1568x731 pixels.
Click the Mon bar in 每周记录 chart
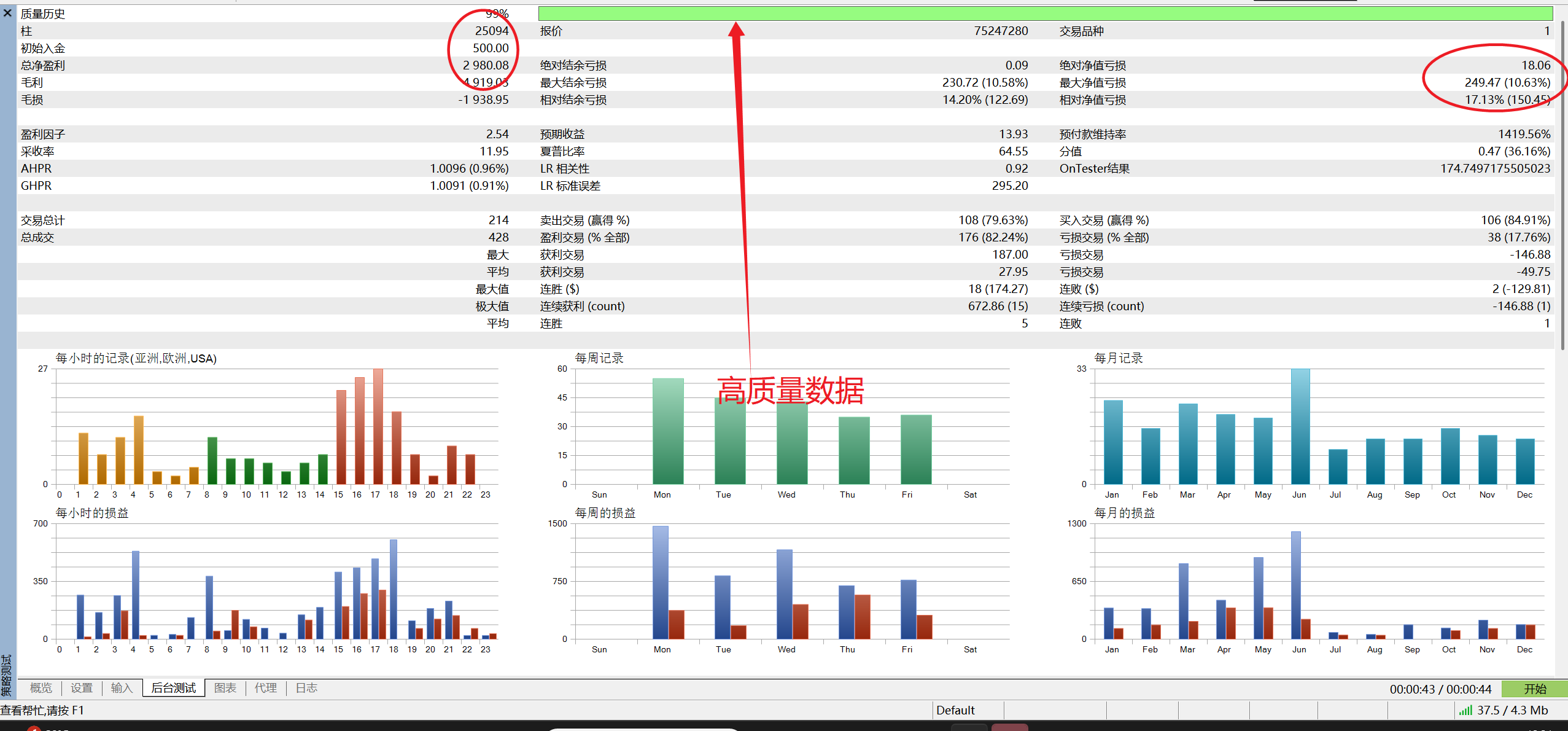click(668, 431)
